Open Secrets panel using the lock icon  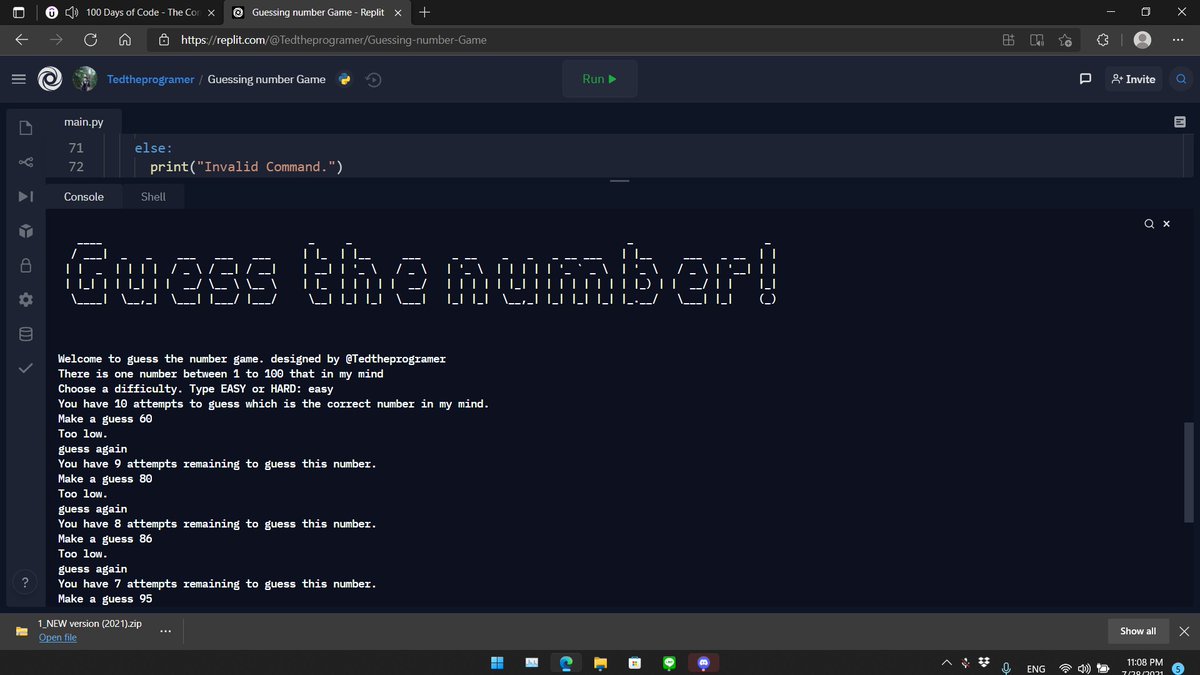25,265
